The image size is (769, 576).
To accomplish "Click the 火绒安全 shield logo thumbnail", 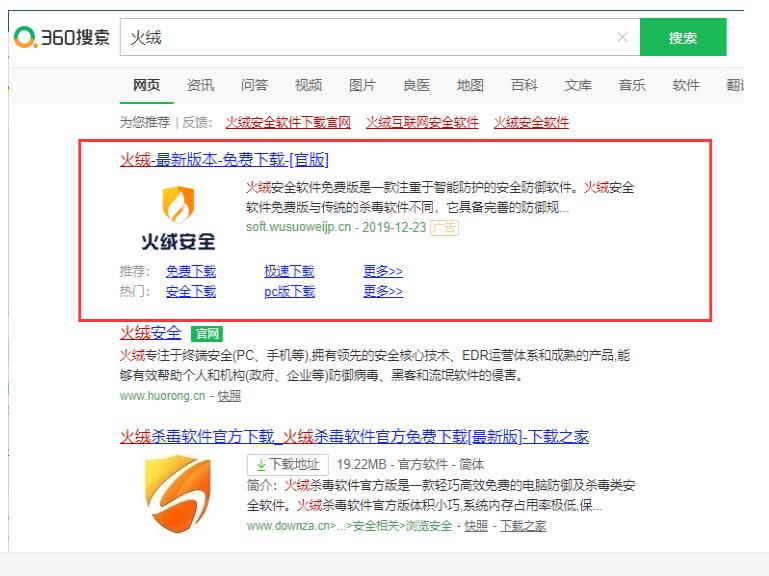I will coord(178,217).
